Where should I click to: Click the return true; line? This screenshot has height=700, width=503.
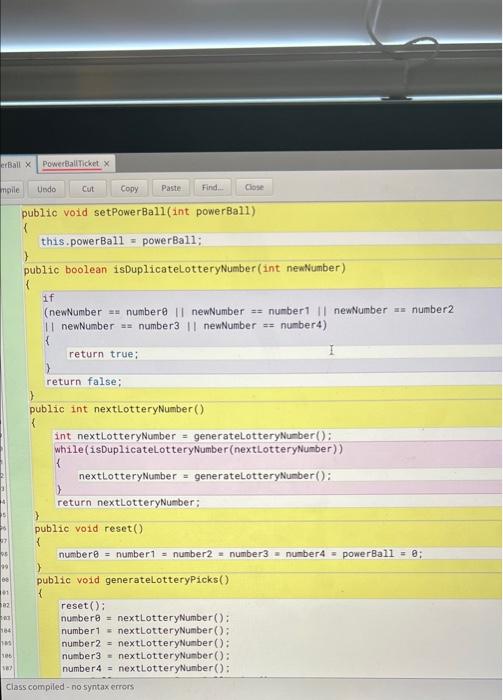[103, 354]
